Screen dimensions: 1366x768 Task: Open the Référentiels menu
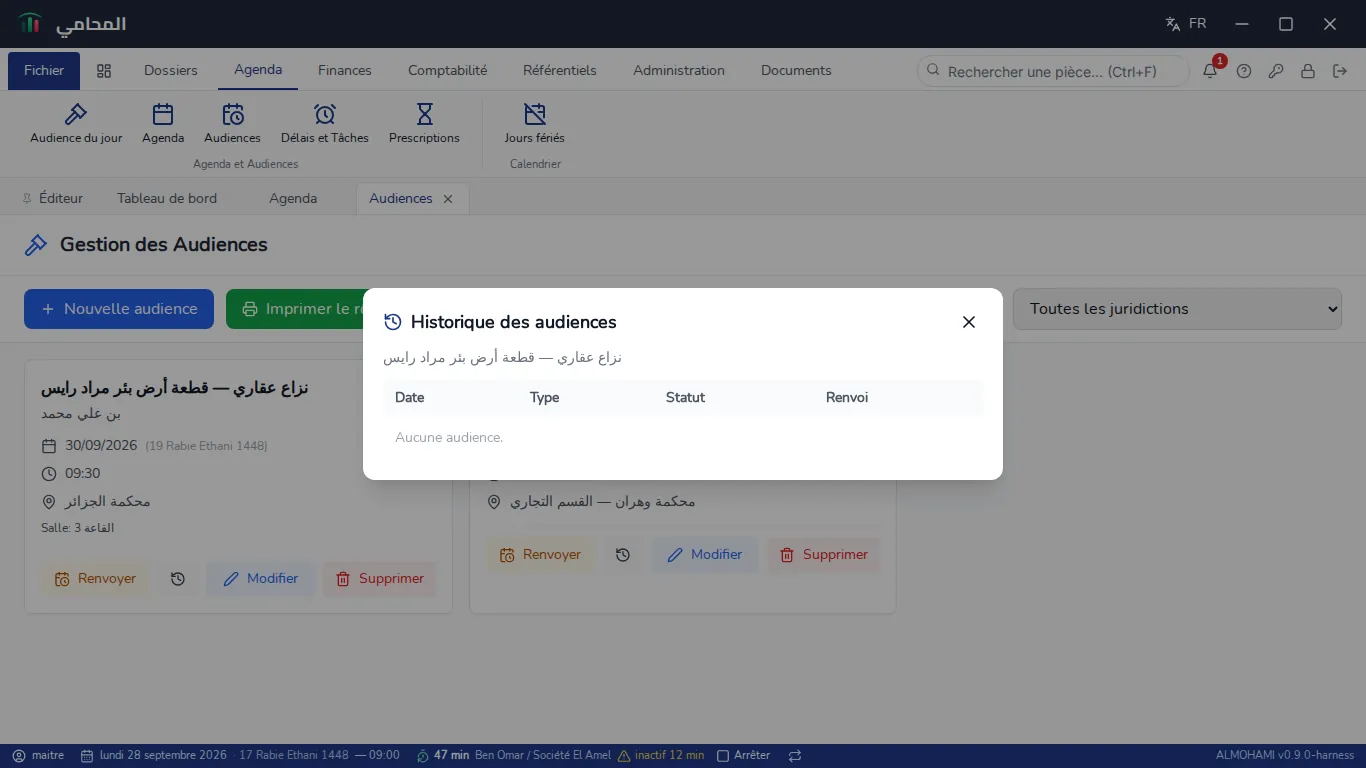[x=560, y=70]
